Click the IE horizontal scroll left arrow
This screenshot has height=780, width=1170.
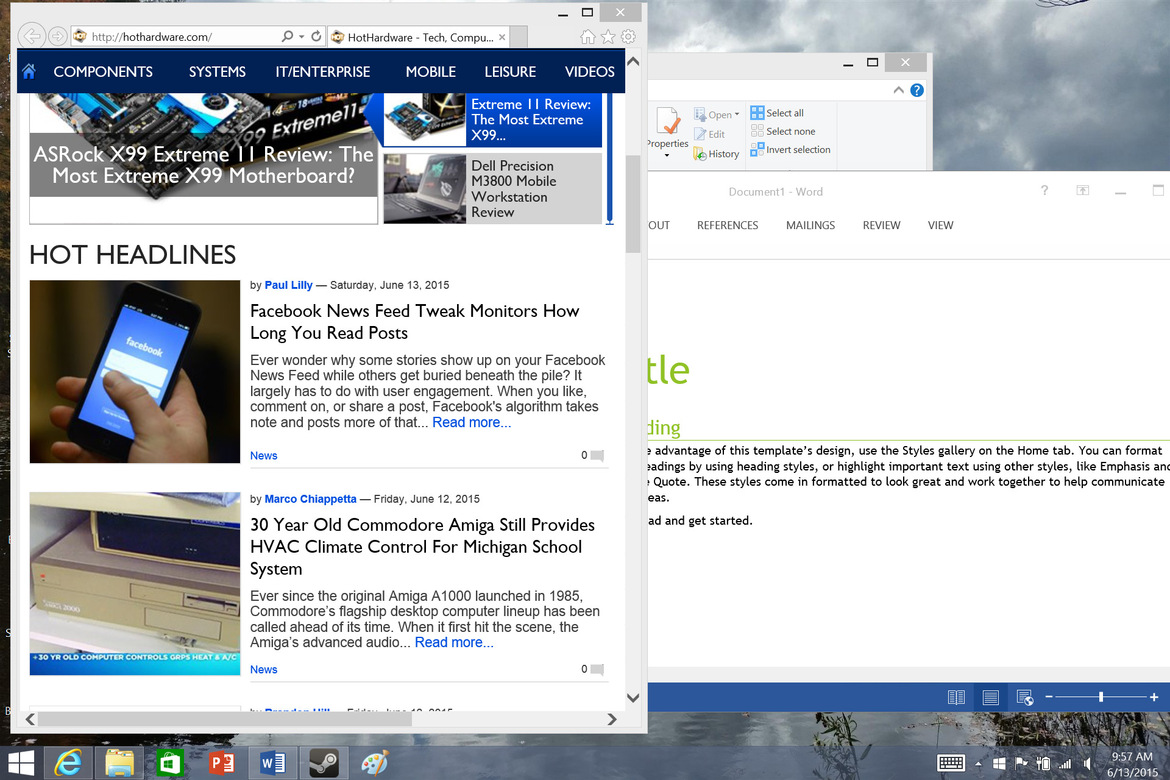30,719
